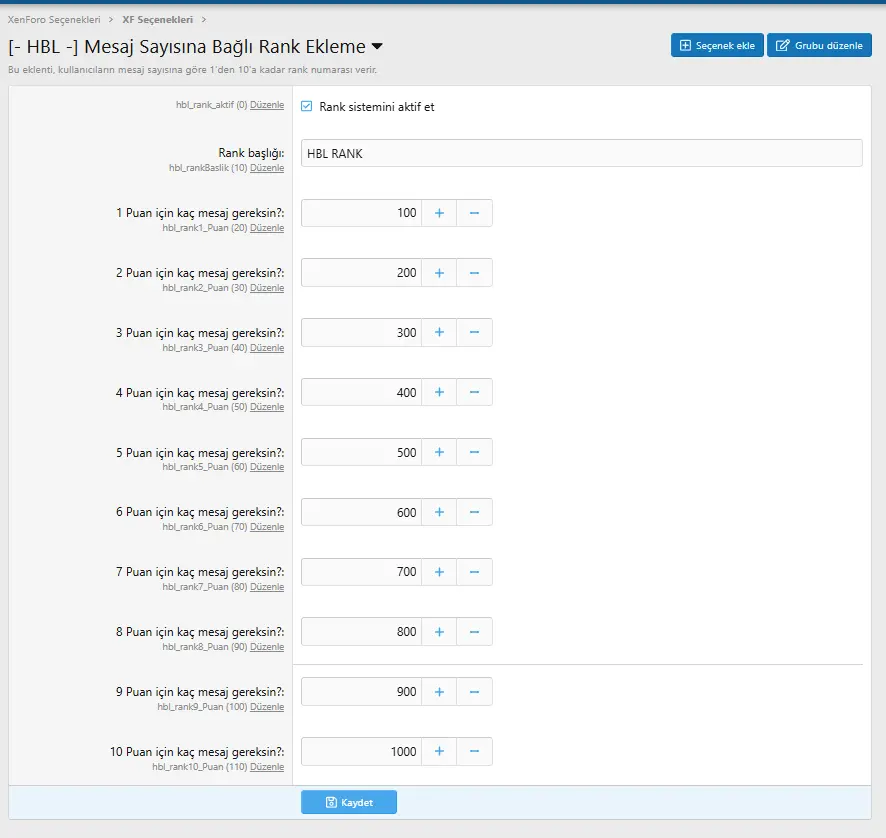The image size is (886, 838).
Task: Click plus icon next to 900 value
Action: 439,692
